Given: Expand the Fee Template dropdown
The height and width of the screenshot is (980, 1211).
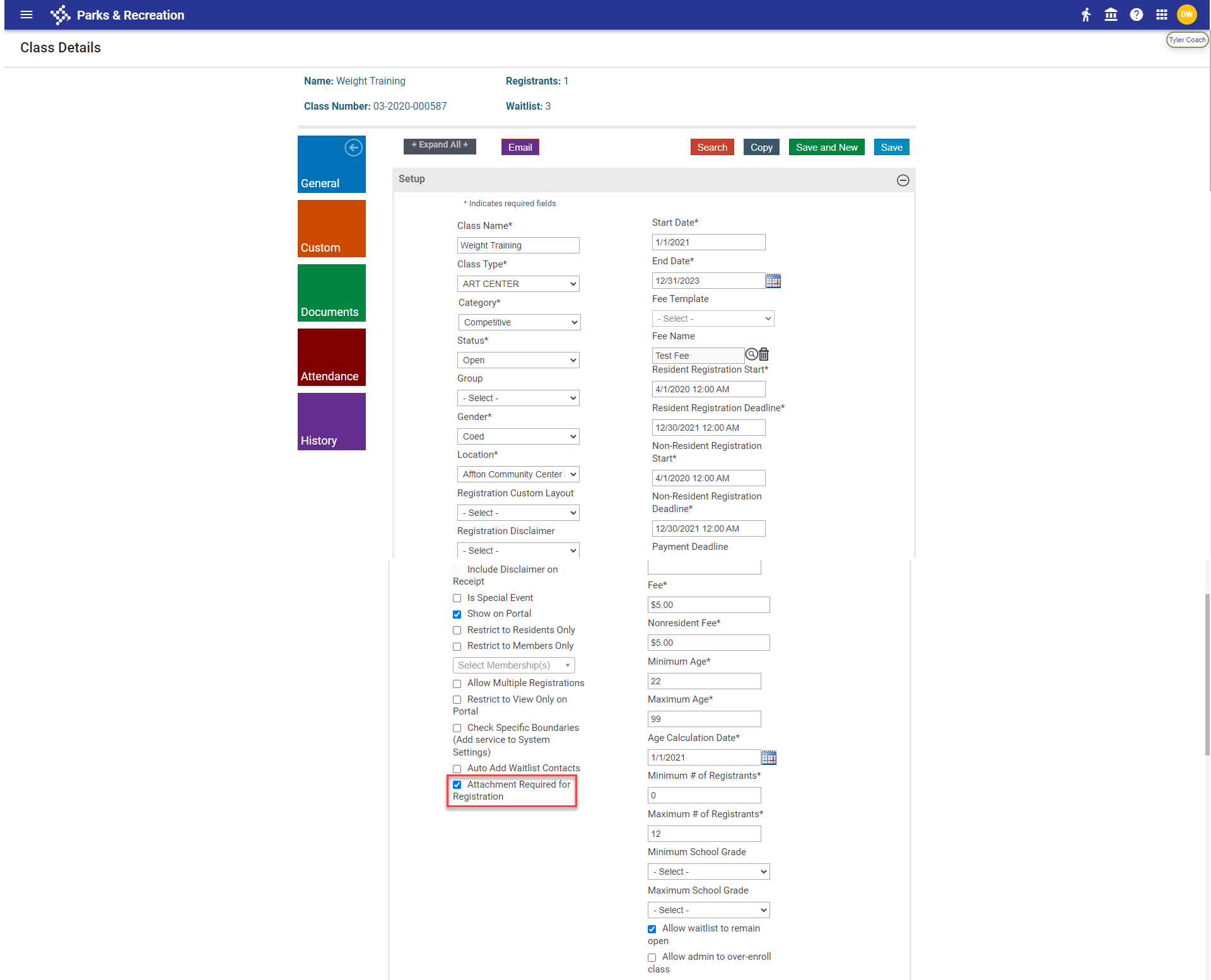Looking at the screenshot, I should coord(712,319).
